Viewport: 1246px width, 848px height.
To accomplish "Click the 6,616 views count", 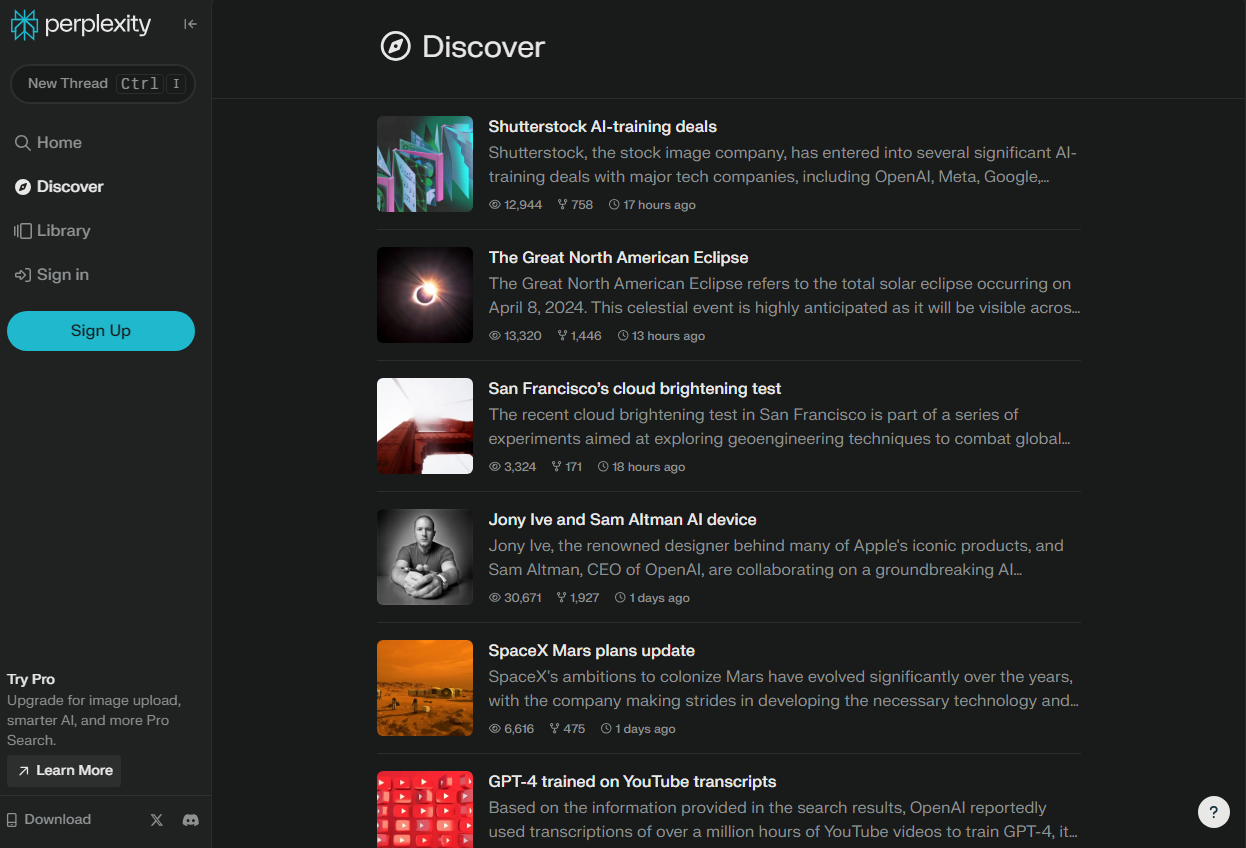I will click(x=511, y=729).
